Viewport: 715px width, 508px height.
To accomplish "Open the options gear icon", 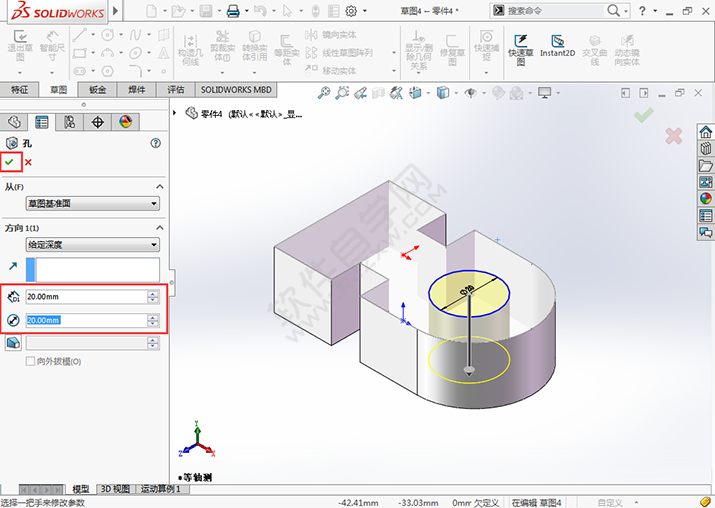I will [x=351, y=10].
